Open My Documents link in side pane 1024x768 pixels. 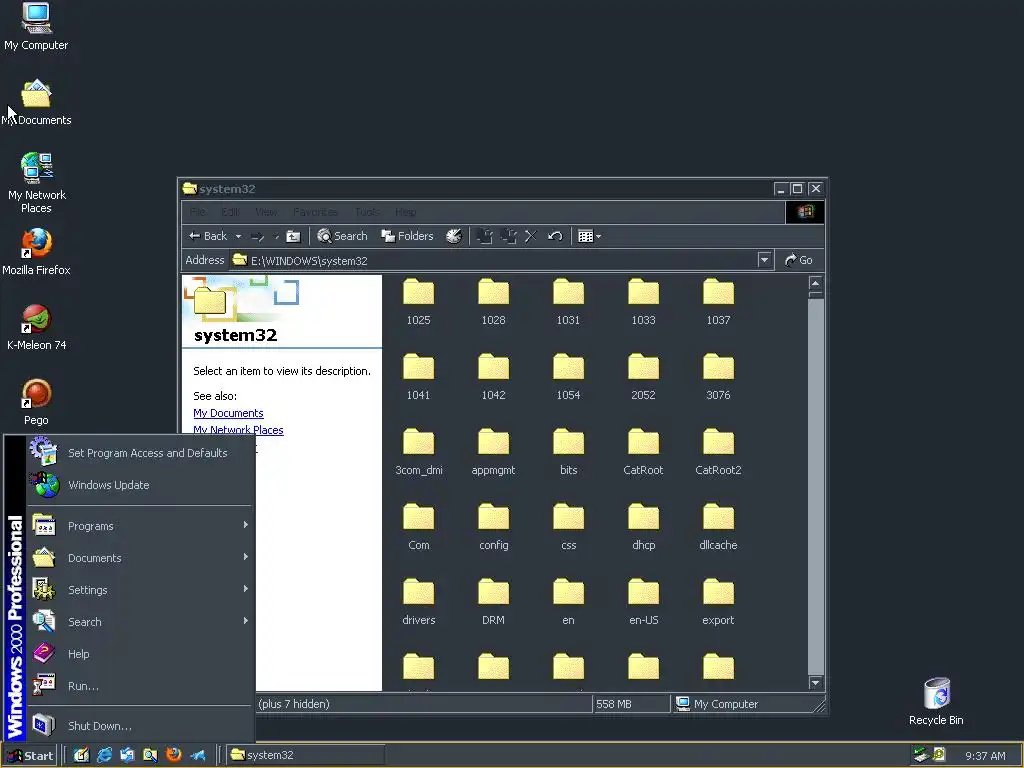[x=229, y=413]
